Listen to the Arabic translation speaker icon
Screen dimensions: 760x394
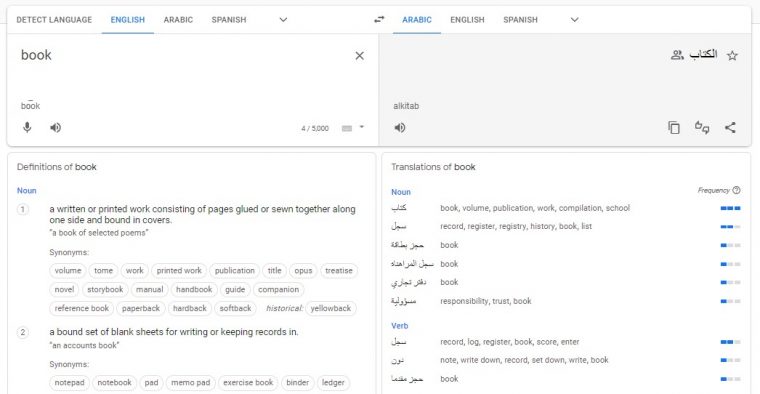click(400, 127)
